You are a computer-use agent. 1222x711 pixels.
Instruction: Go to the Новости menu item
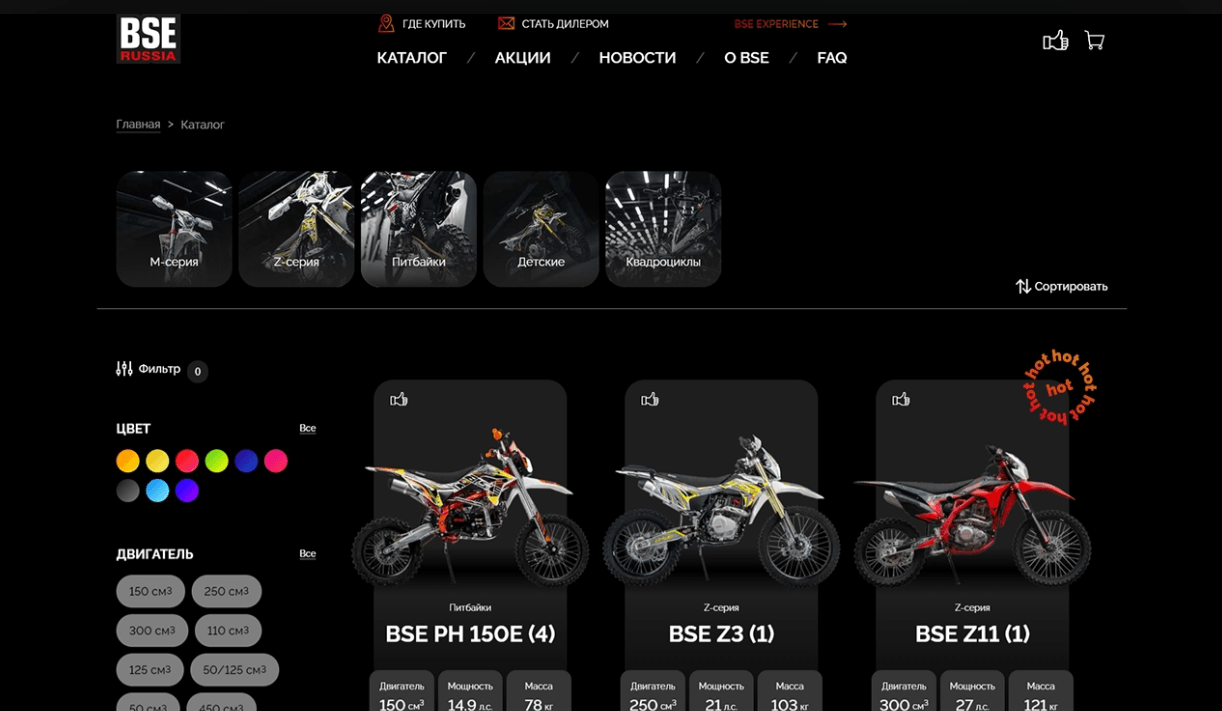coord(637,58)
